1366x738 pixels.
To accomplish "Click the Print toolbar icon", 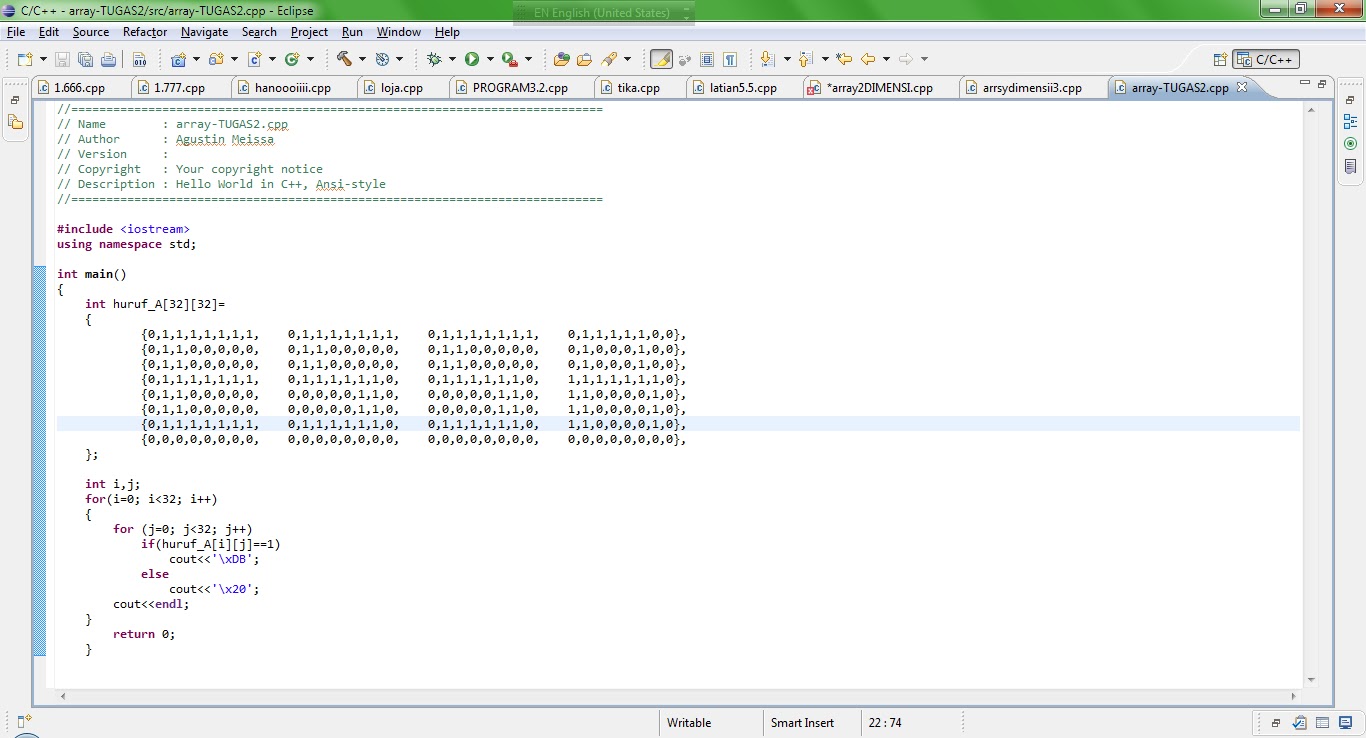I will click(108, 59).
